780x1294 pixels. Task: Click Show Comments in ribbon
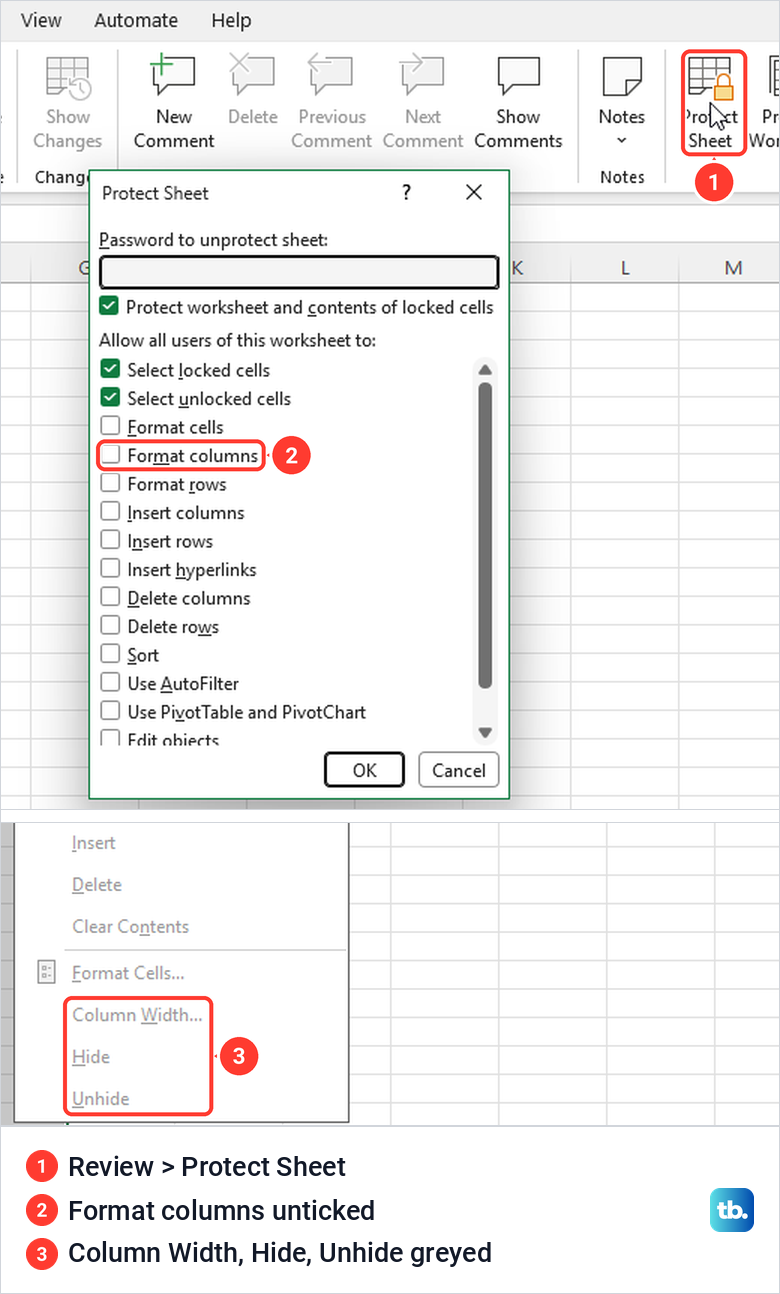pos(518,104)
